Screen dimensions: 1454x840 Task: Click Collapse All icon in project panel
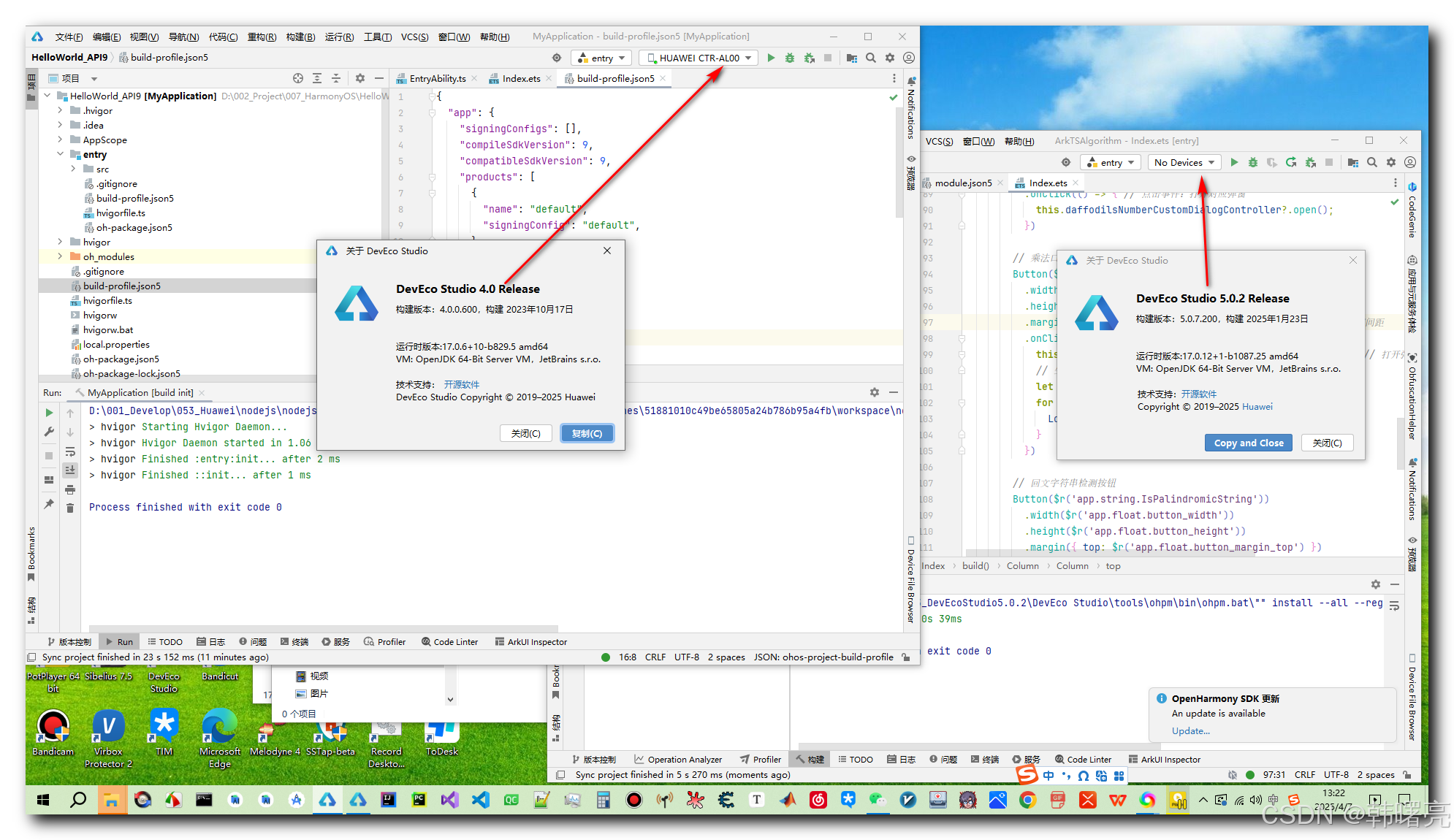335,78
